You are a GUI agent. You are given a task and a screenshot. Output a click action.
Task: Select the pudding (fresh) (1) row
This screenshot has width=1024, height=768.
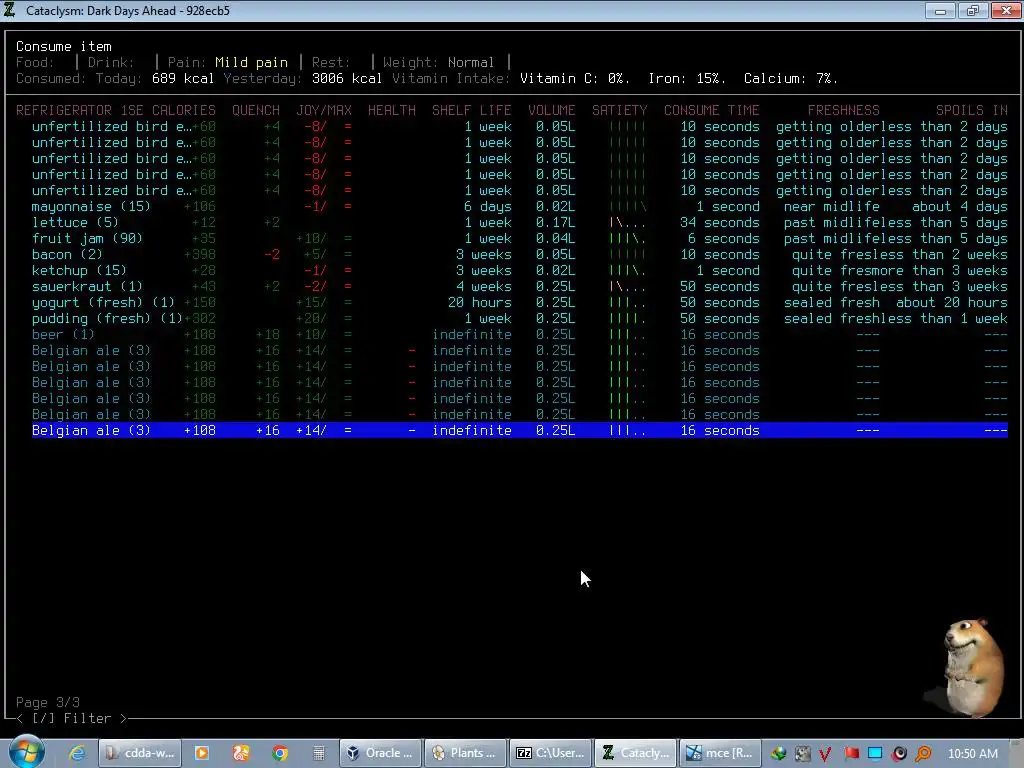click(x=519, y=319)
